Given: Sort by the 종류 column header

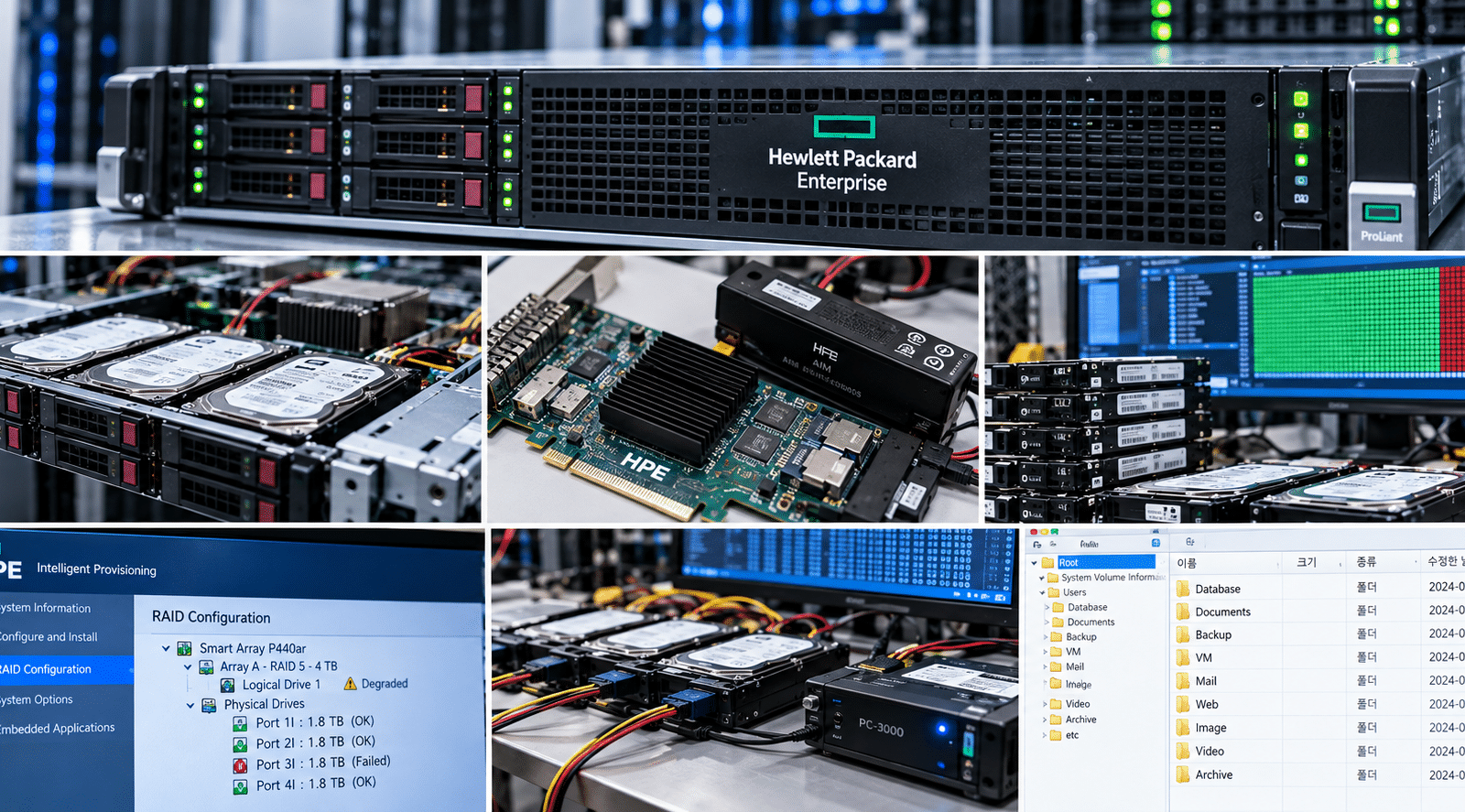Looking at the screenshot, I should 1383,562.
